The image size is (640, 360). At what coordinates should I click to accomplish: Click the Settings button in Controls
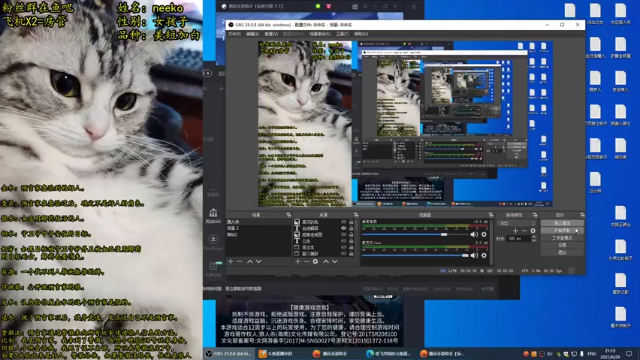(562, 245)
